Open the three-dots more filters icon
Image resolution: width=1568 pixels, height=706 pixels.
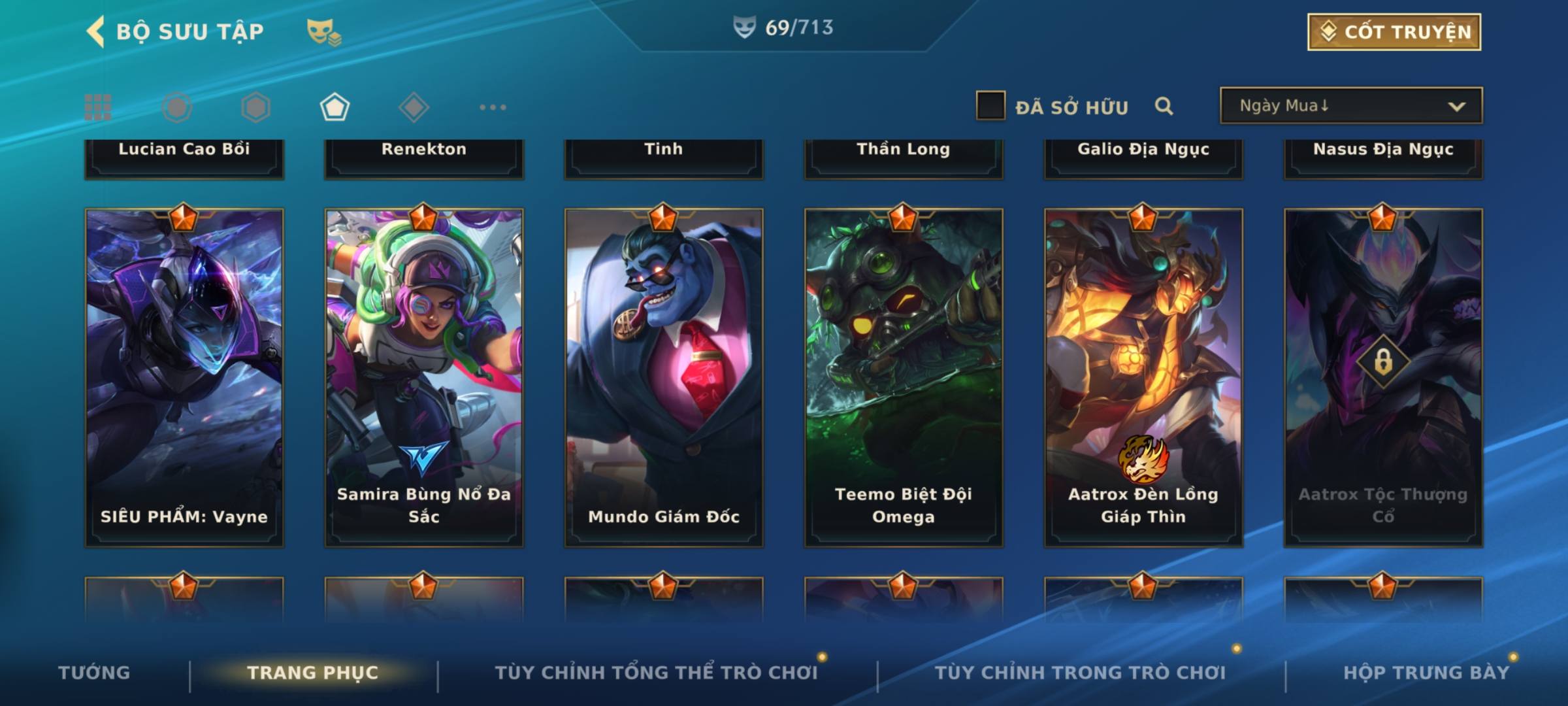click(x=493, y=107)
